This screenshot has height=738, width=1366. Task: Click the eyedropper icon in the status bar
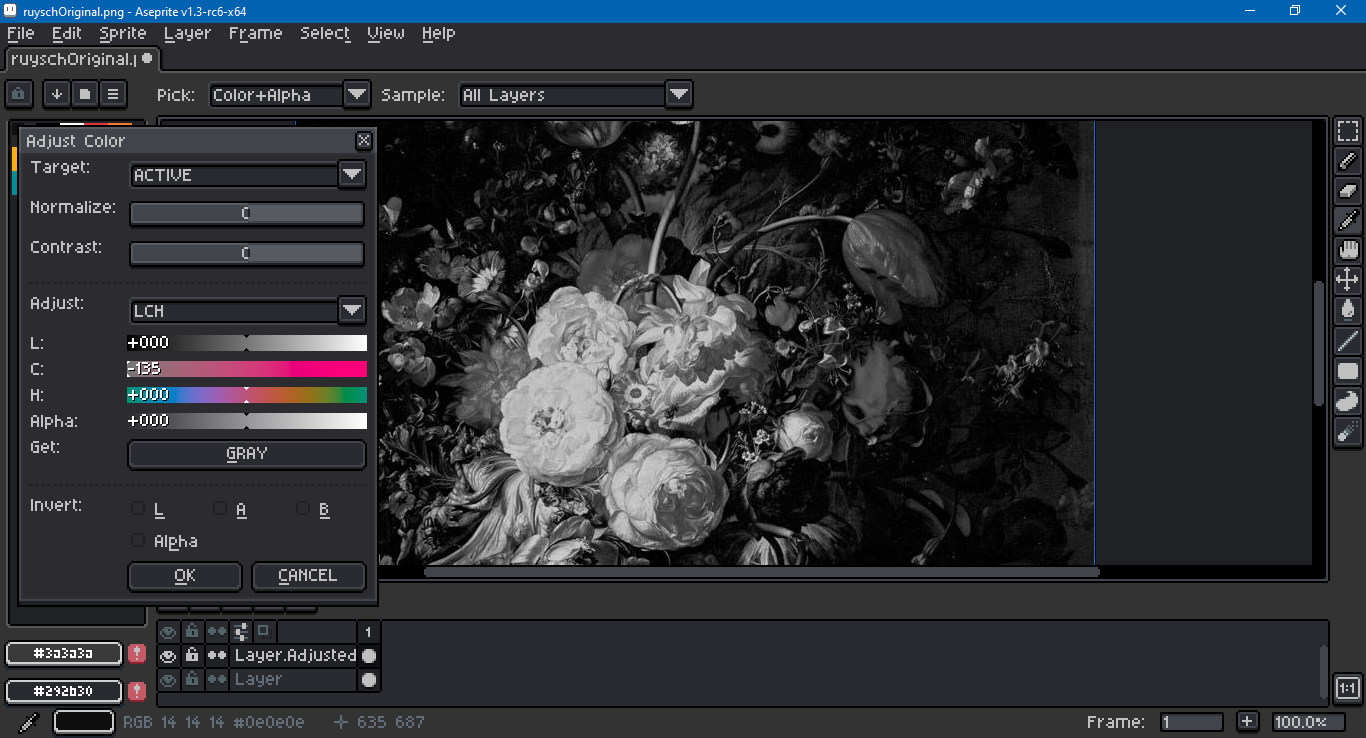point(28,722)
